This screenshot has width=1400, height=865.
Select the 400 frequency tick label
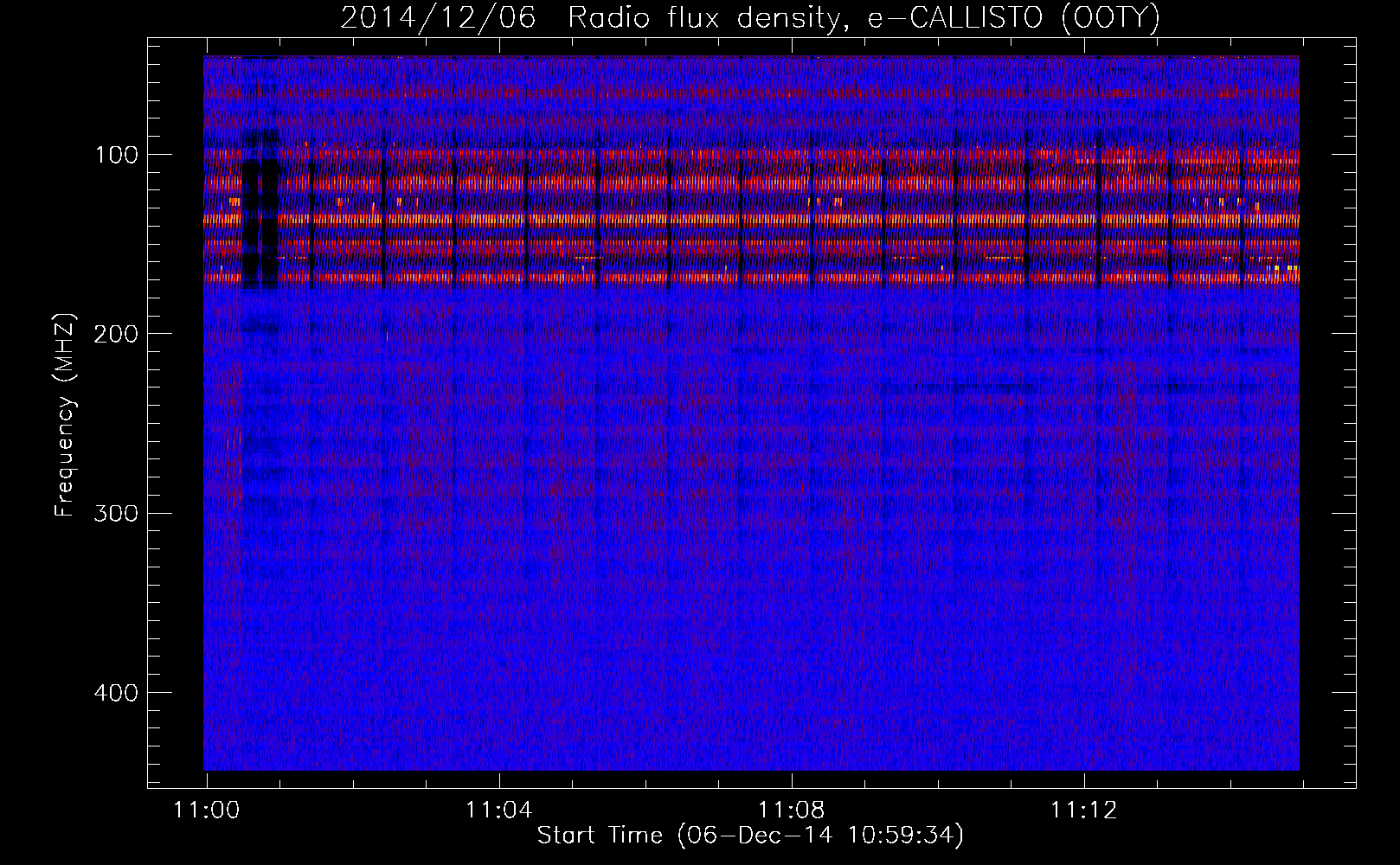(x=117, y=693)
